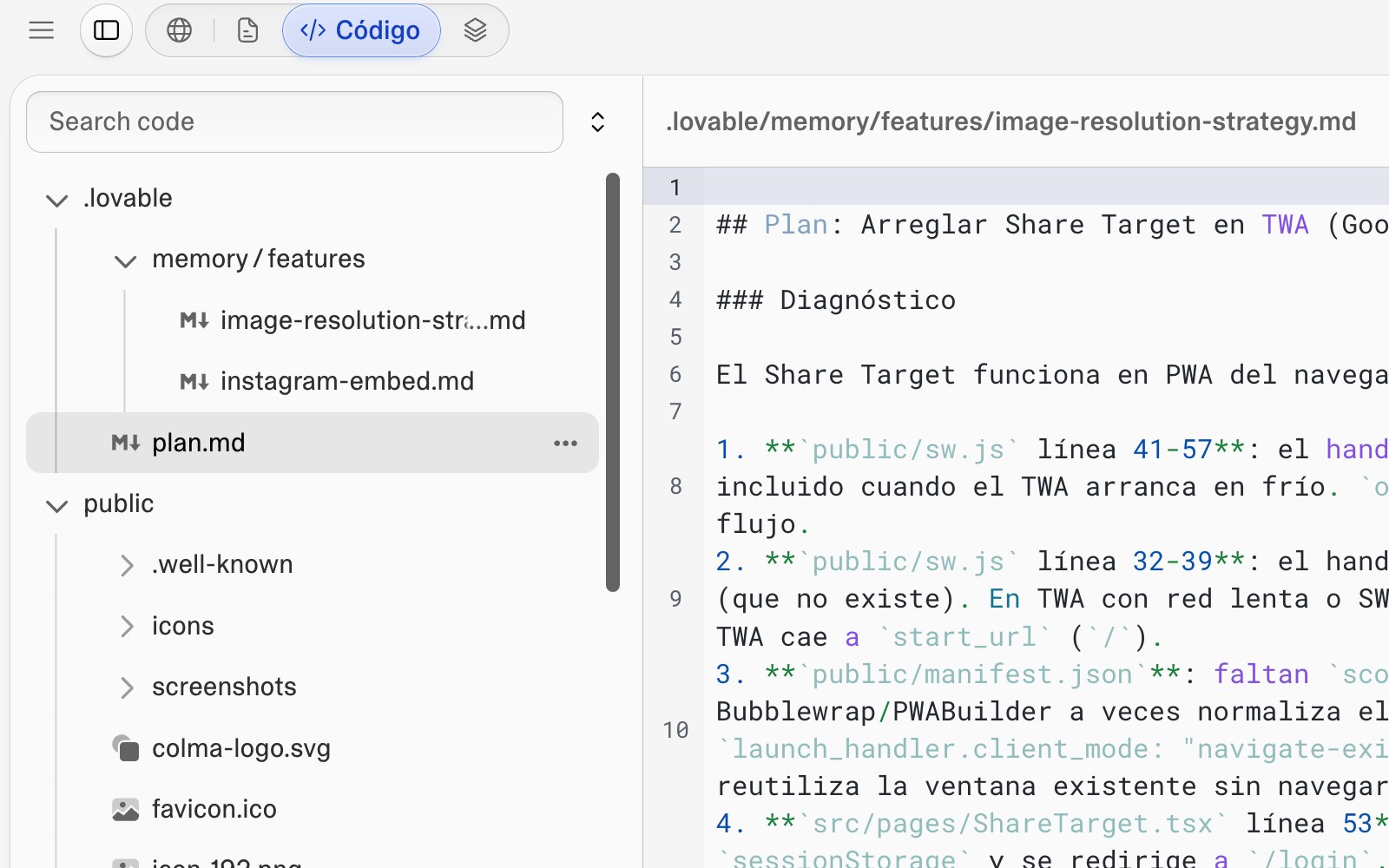The height and width of the screenshot is (868, 1389).
Task: Open the document page view icon
Action: click(x=248, y=30)
